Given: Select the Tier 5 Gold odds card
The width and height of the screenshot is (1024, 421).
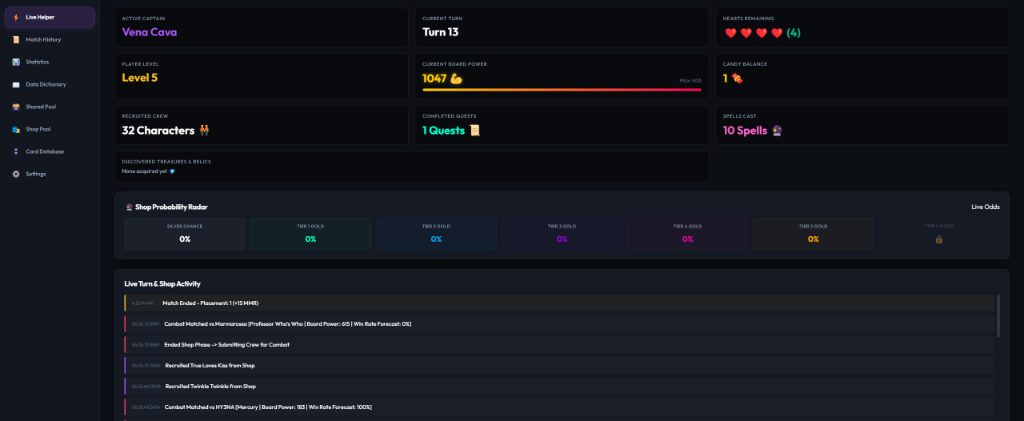Looking at the screenshot, I should click(x=813, y=234).
